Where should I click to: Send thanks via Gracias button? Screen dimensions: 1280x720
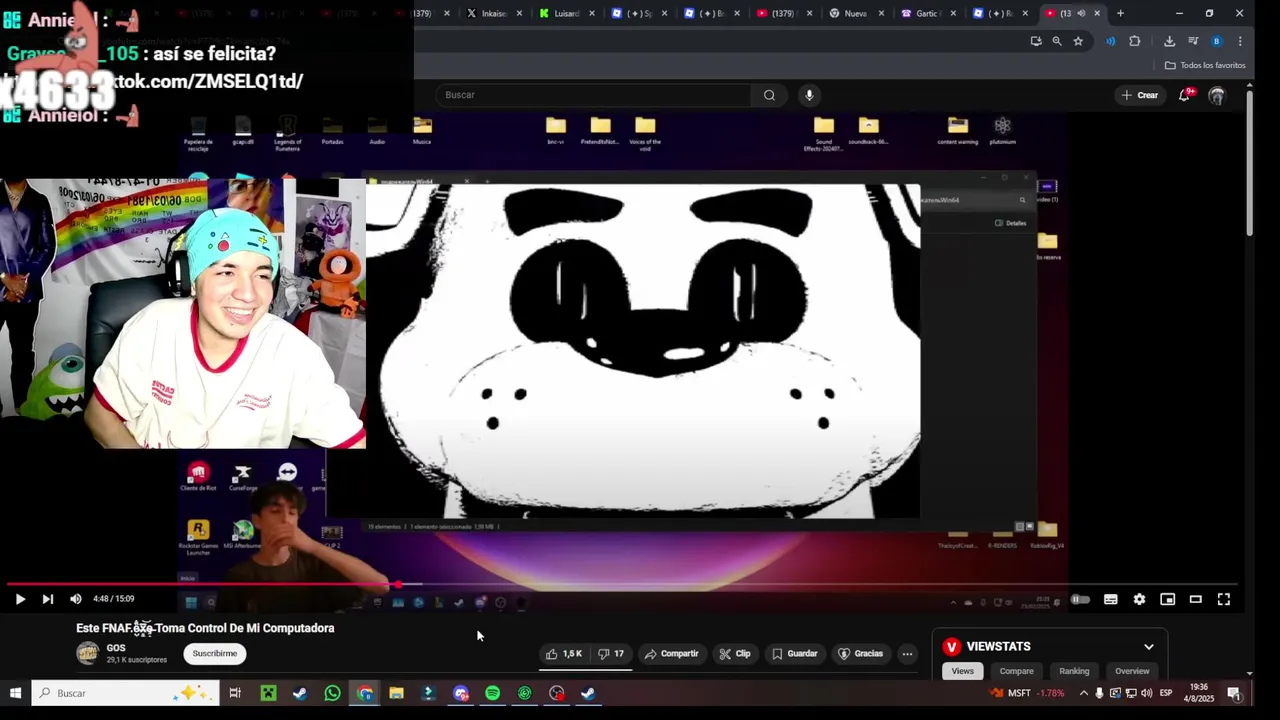pos(860,654)
